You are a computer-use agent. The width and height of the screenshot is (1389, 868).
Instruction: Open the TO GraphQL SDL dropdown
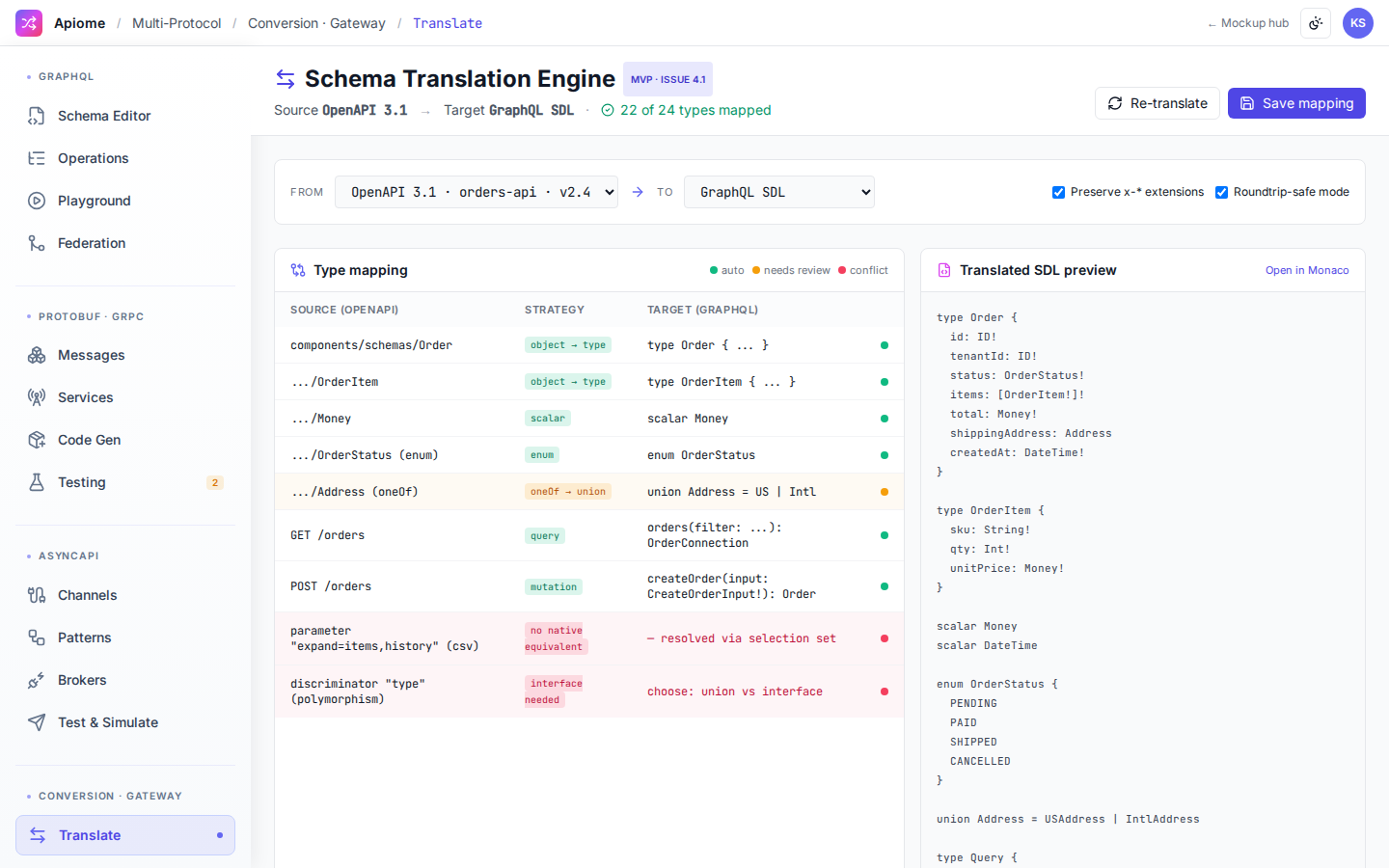click(x=779, y=192)
